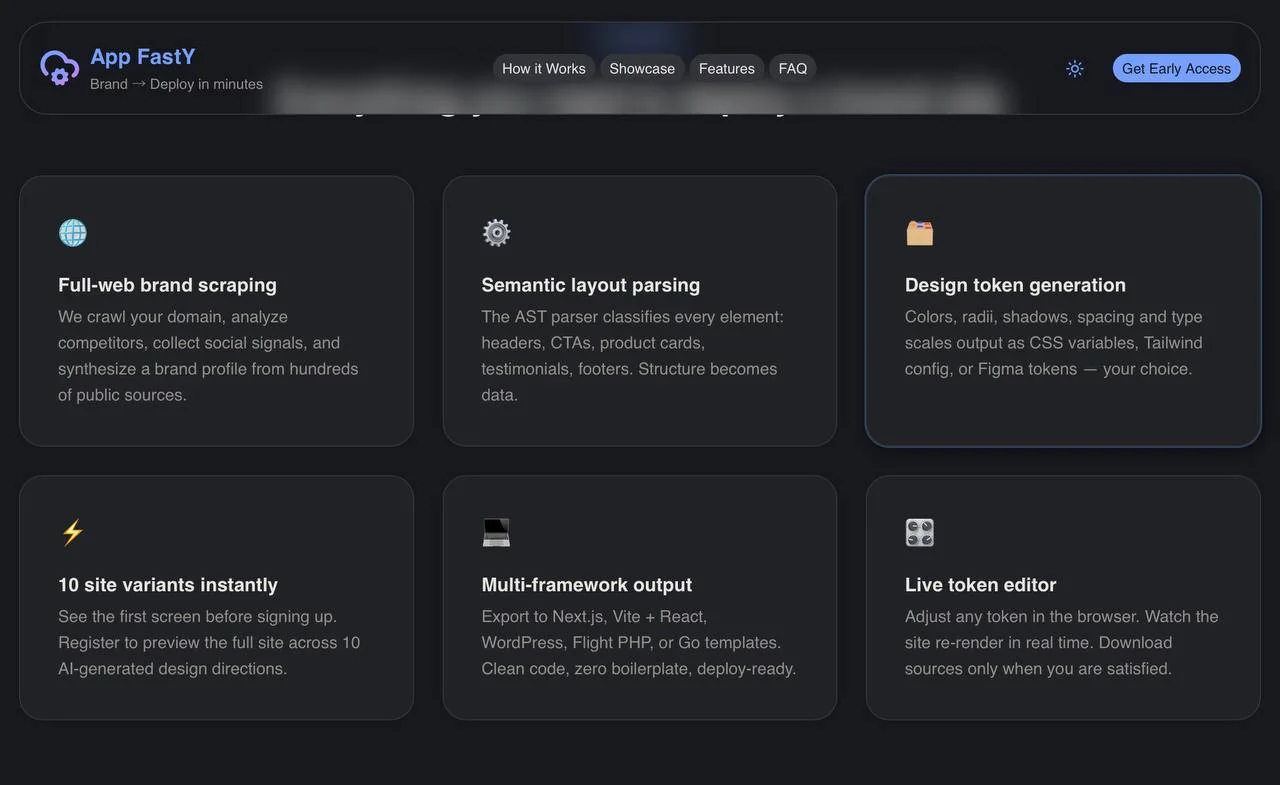Click the globe icon on brand scraping card
The image size is (1280, 785).
pos(73,233)
